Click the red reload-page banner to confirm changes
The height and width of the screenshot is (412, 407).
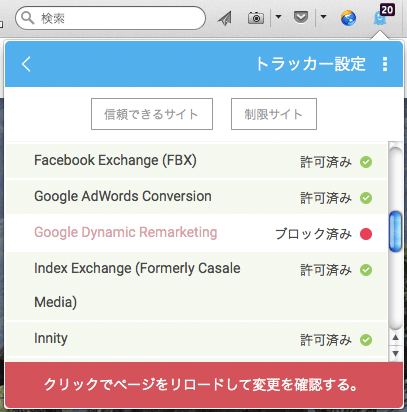coord(204,385)
